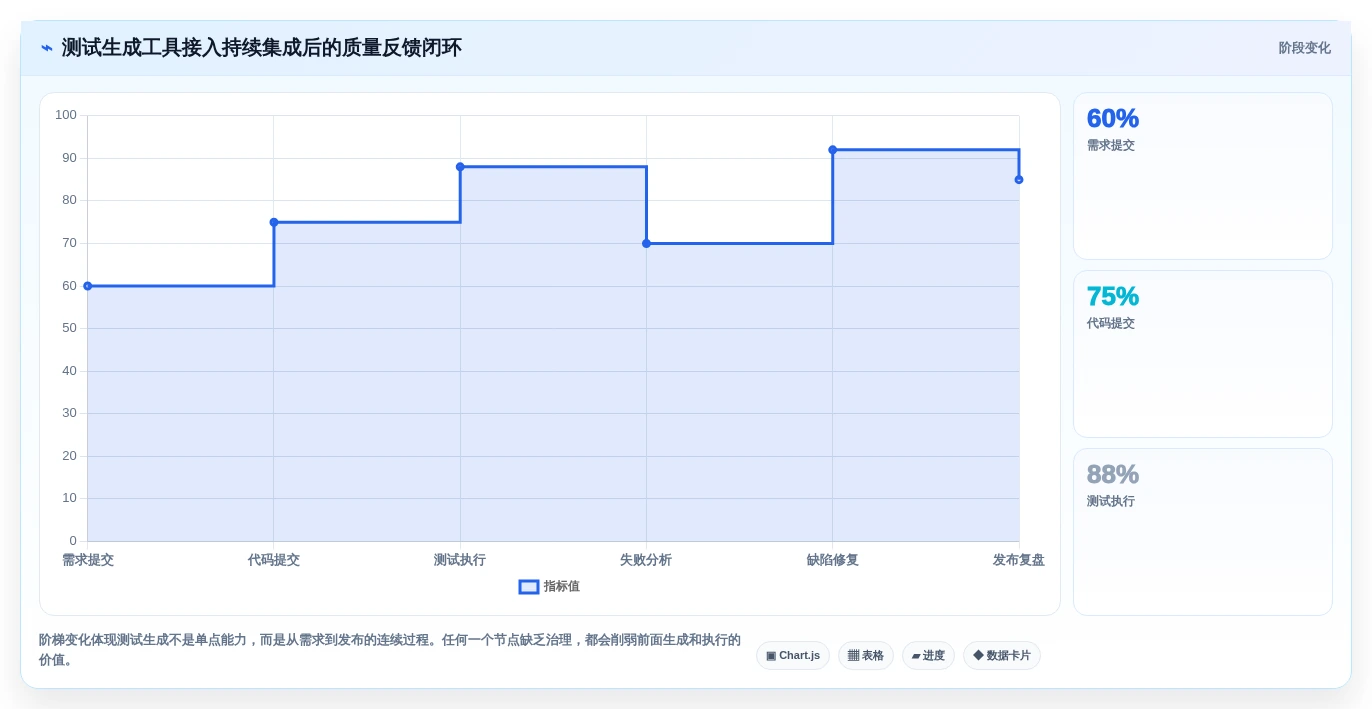Click the 代码提交 x-axis label
This screenshot has width=1372, height=709.
pos(274,560)
